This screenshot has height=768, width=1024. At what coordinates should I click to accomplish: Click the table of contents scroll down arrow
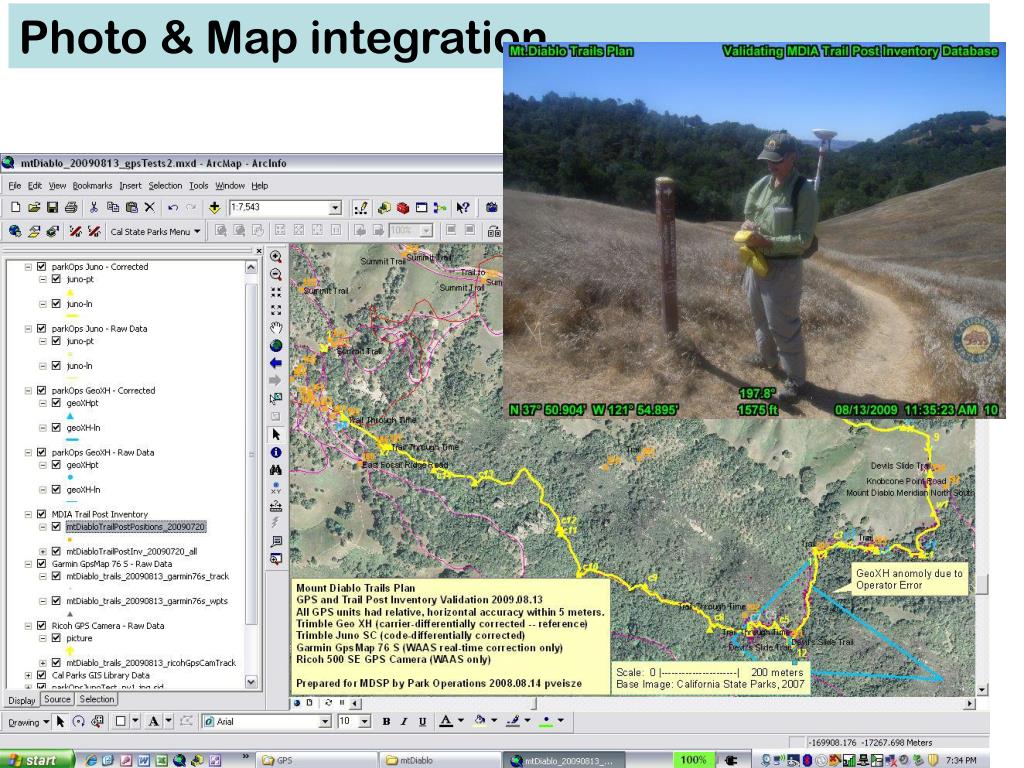coord(251,681)
